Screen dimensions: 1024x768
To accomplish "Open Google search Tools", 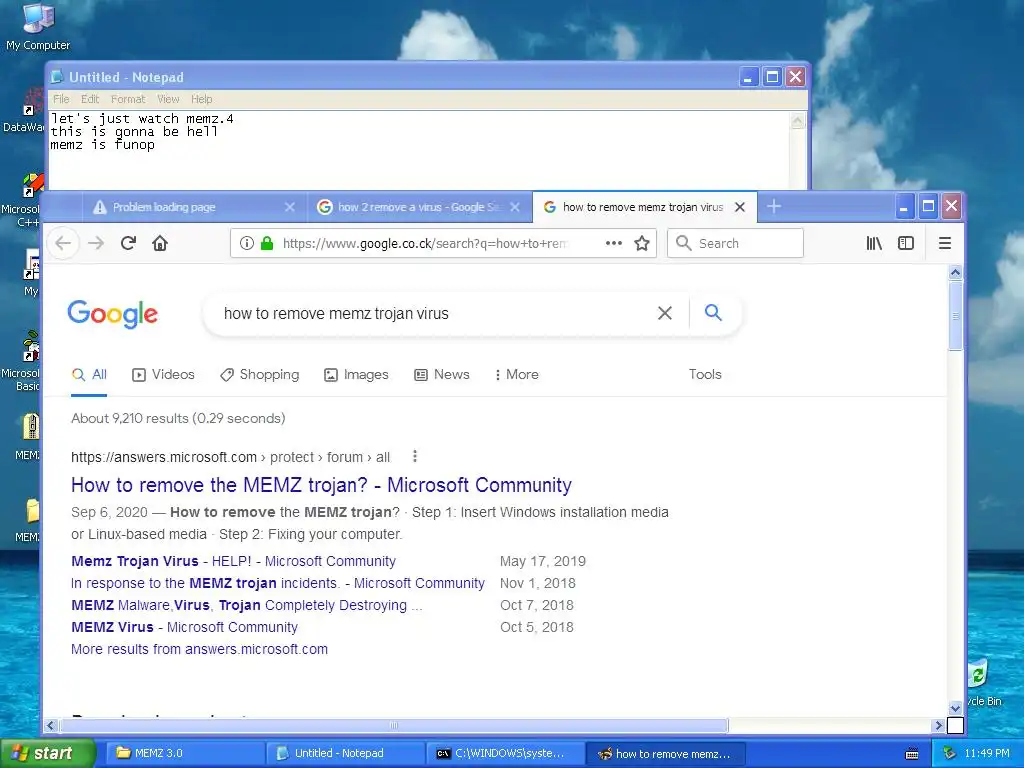I will [x=705, y=375].
